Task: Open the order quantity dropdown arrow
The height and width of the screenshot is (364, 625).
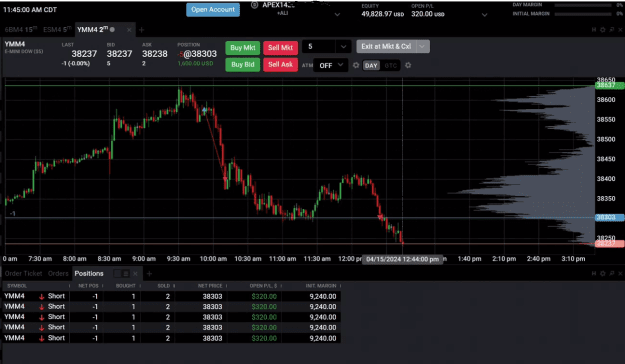Action: click(x=343, y=47)
